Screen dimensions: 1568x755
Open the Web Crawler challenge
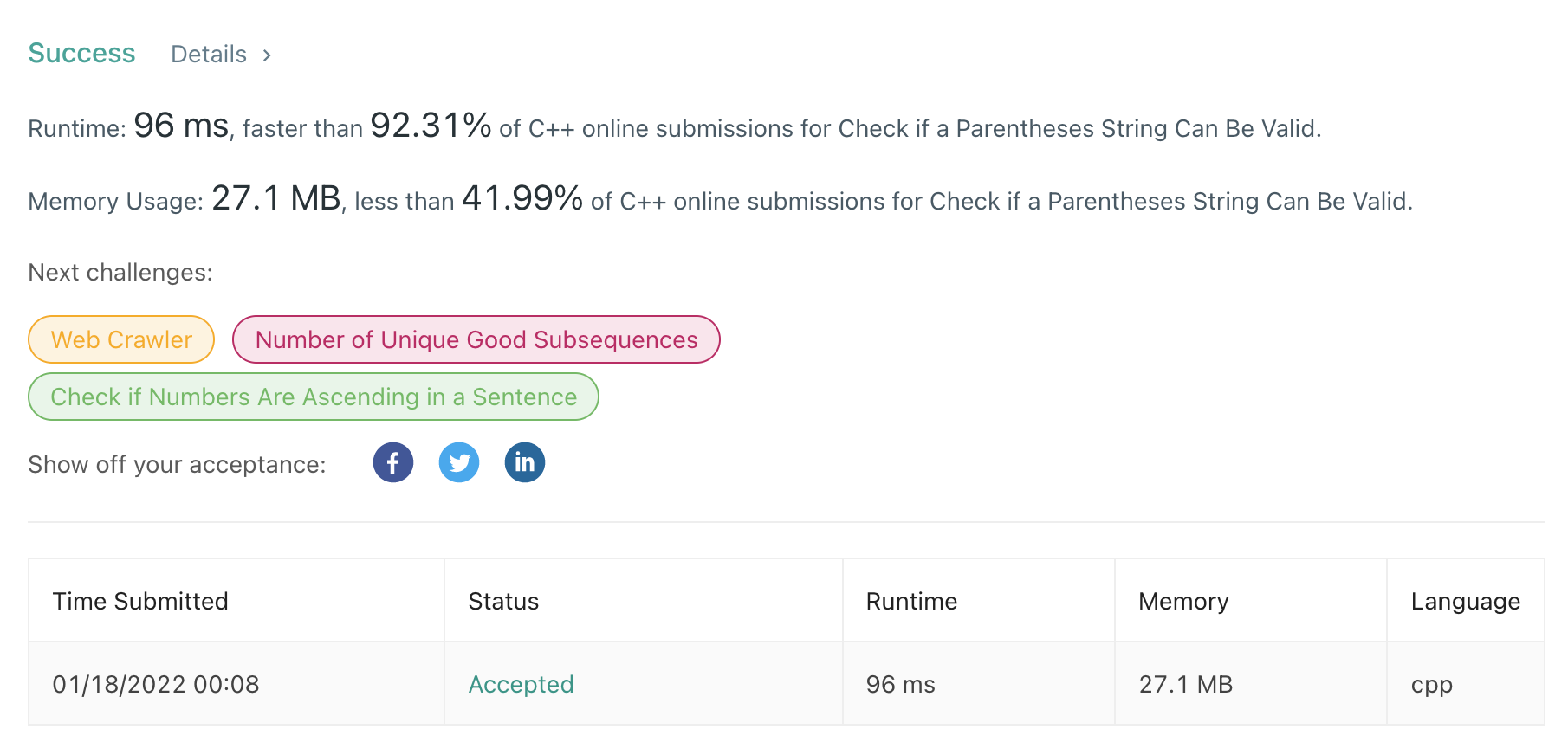tap(120, 339)
